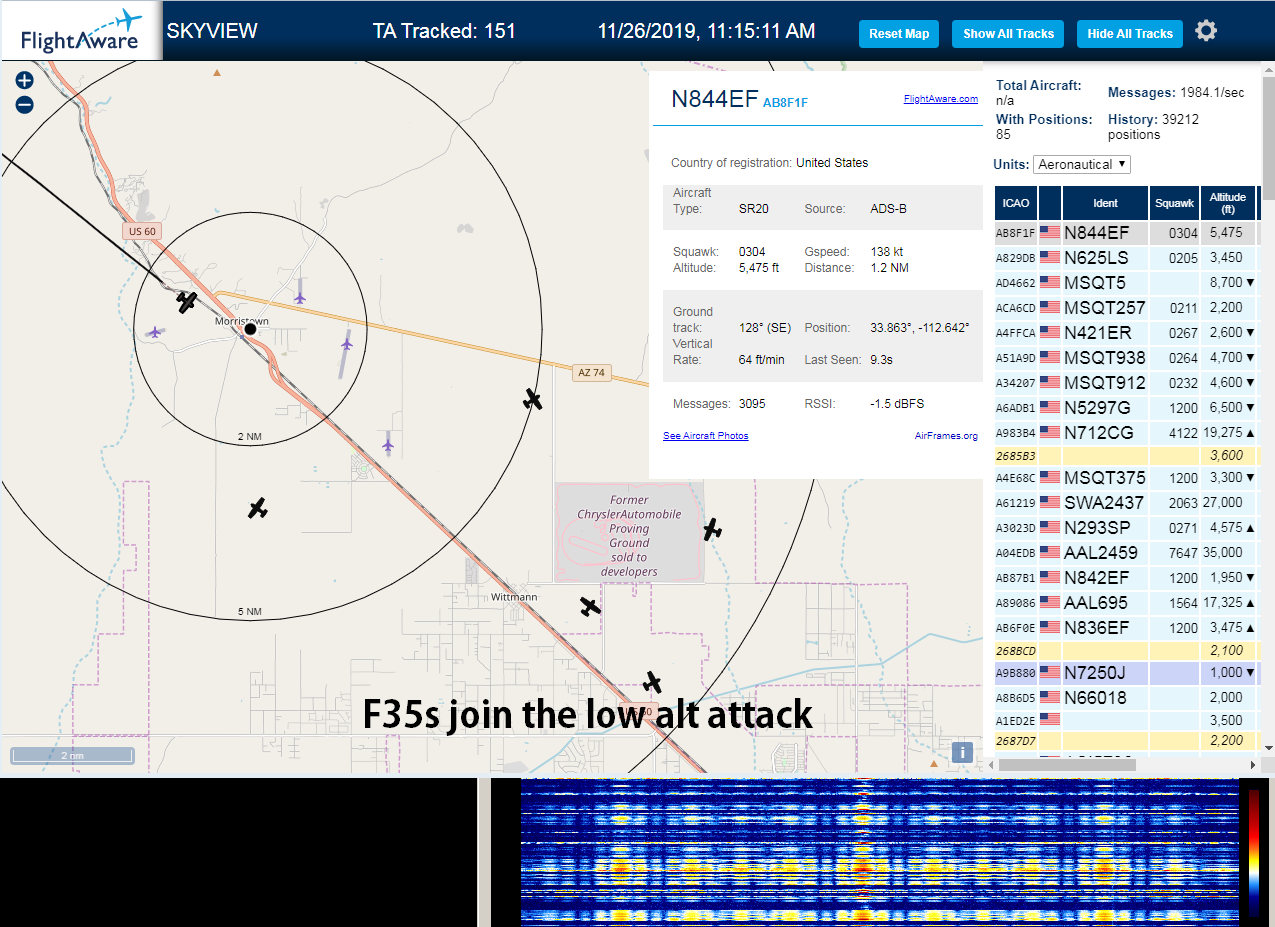Click the US flag in N844EF row
1275x927 pixels.
tap(1050, 233)
